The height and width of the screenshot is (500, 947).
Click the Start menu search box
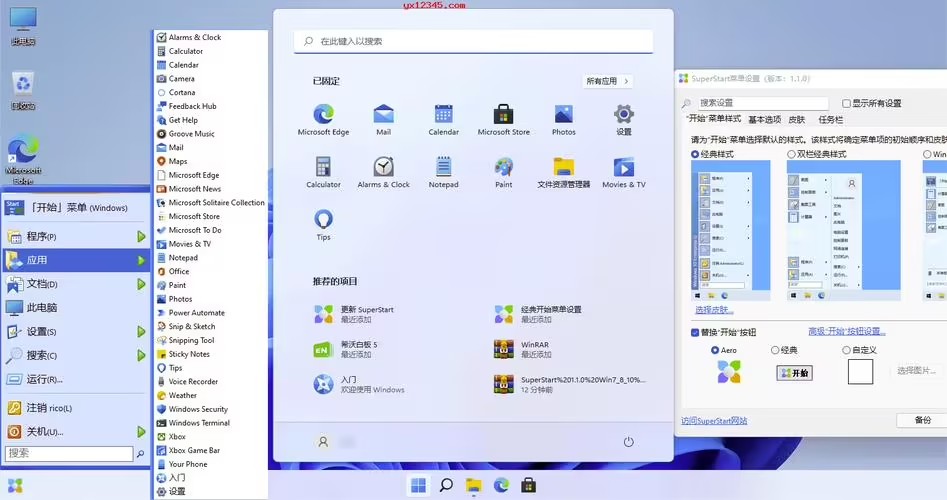[473, 41]
